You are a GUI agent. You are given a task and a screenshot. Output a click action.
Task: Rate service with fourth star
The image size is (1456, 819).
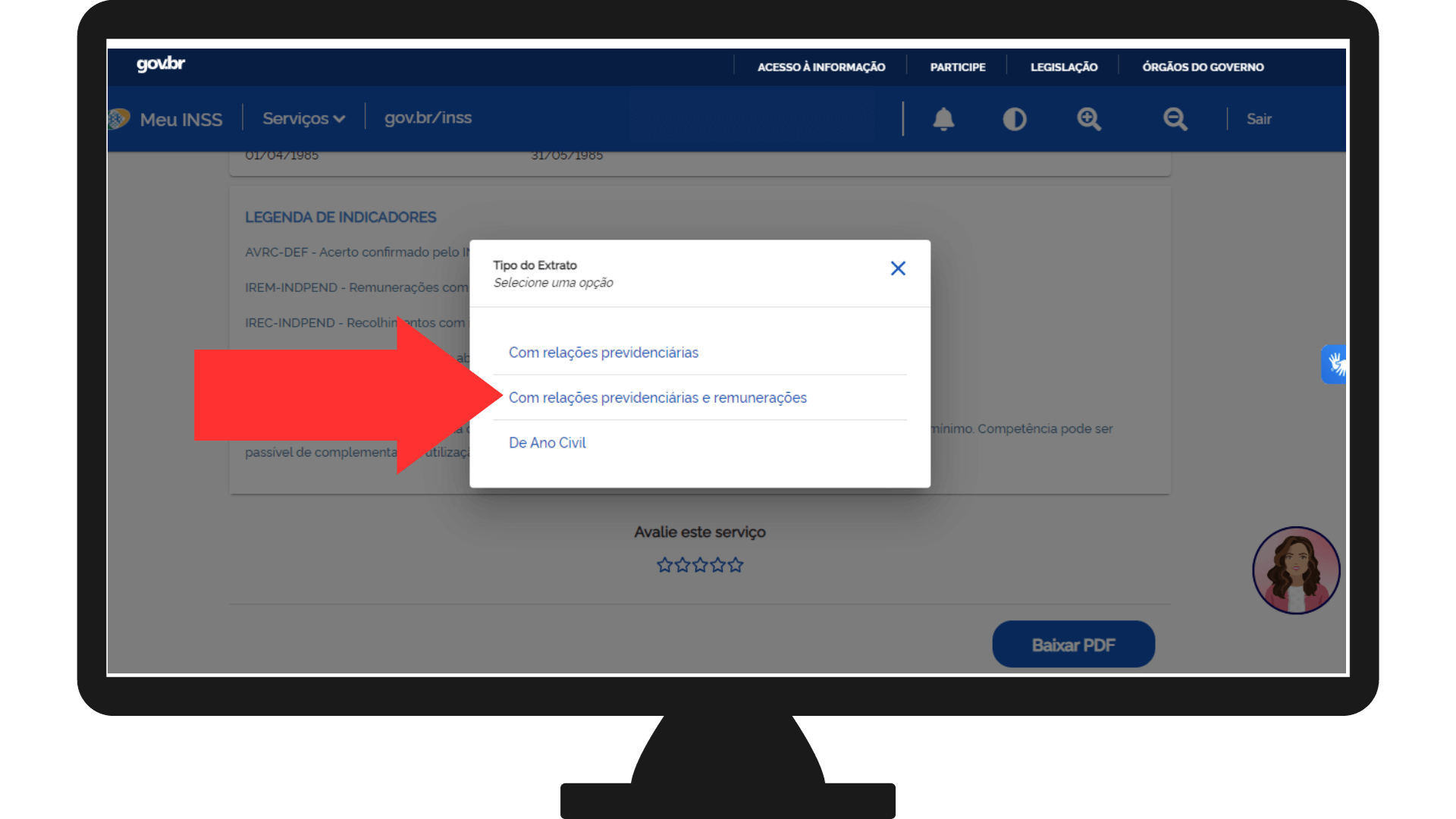(x=717, y=565)
